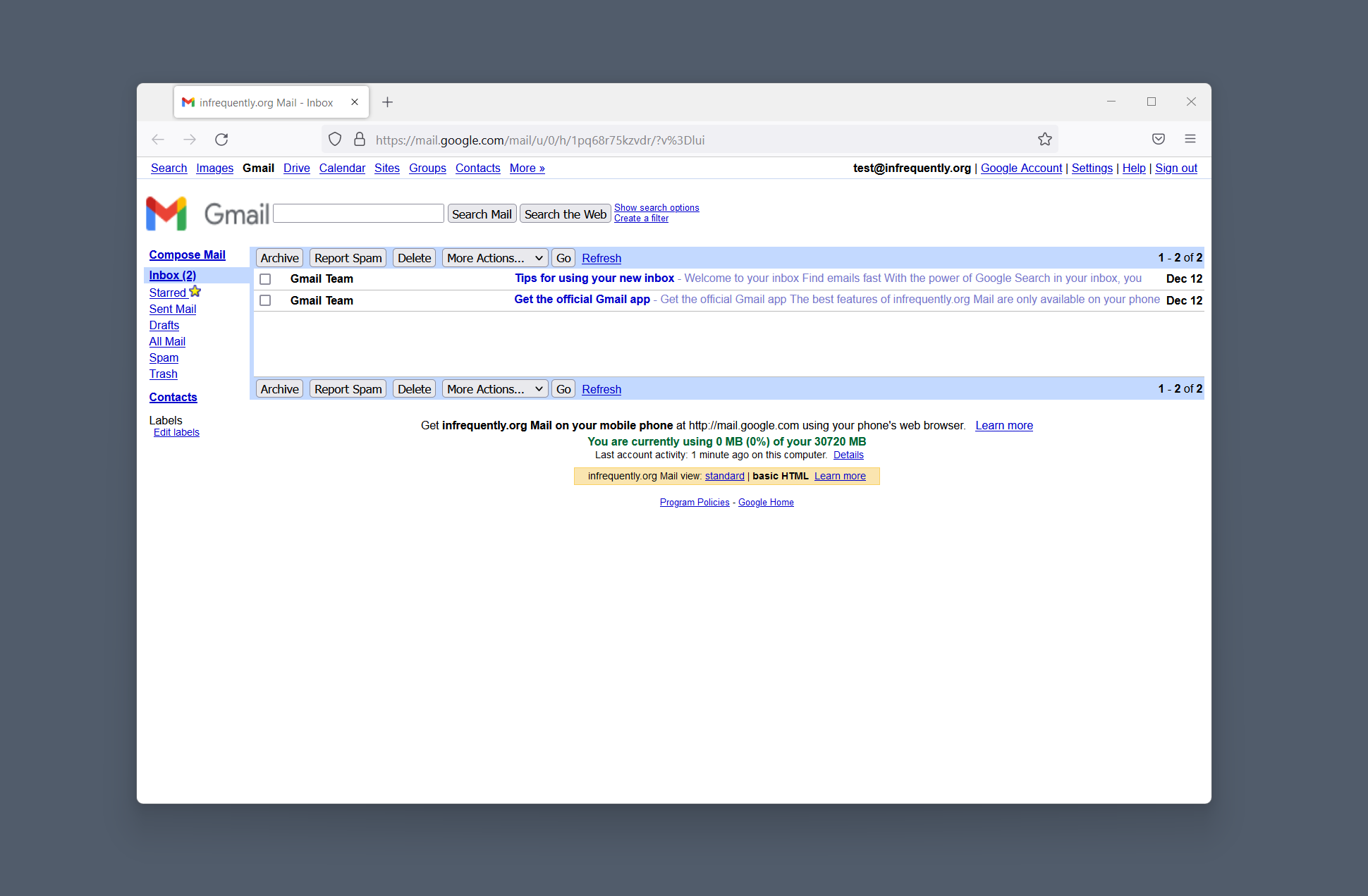The width and height of the screenshot is (1368, 896).
Task: Check the 'Tips for using your new inbox' email
Action: point(265,279)
